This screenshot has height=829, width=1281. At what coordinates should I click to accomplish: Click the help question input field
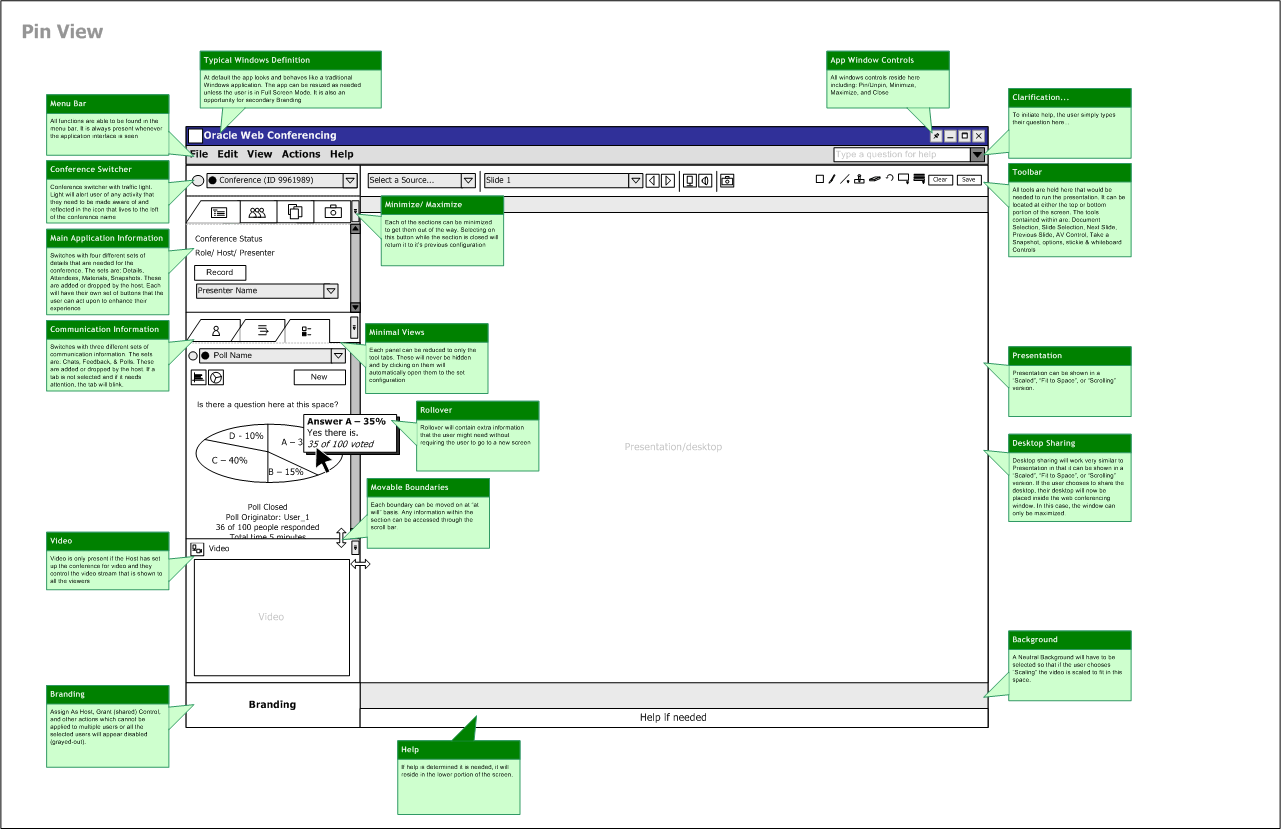pyautogui.click(x=901, y=155)
